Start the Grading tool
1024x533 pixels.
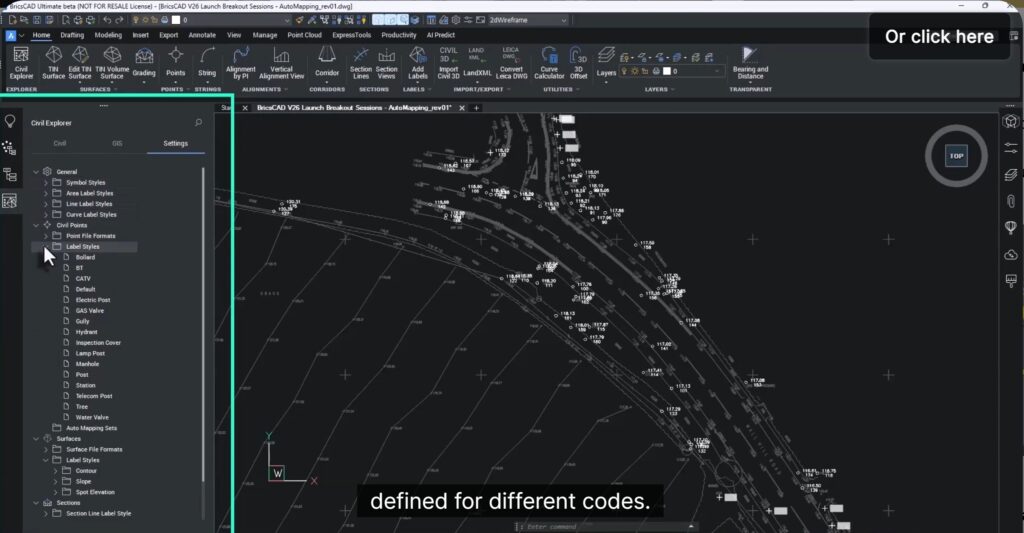pyautogui.click(x=144, y=63)
